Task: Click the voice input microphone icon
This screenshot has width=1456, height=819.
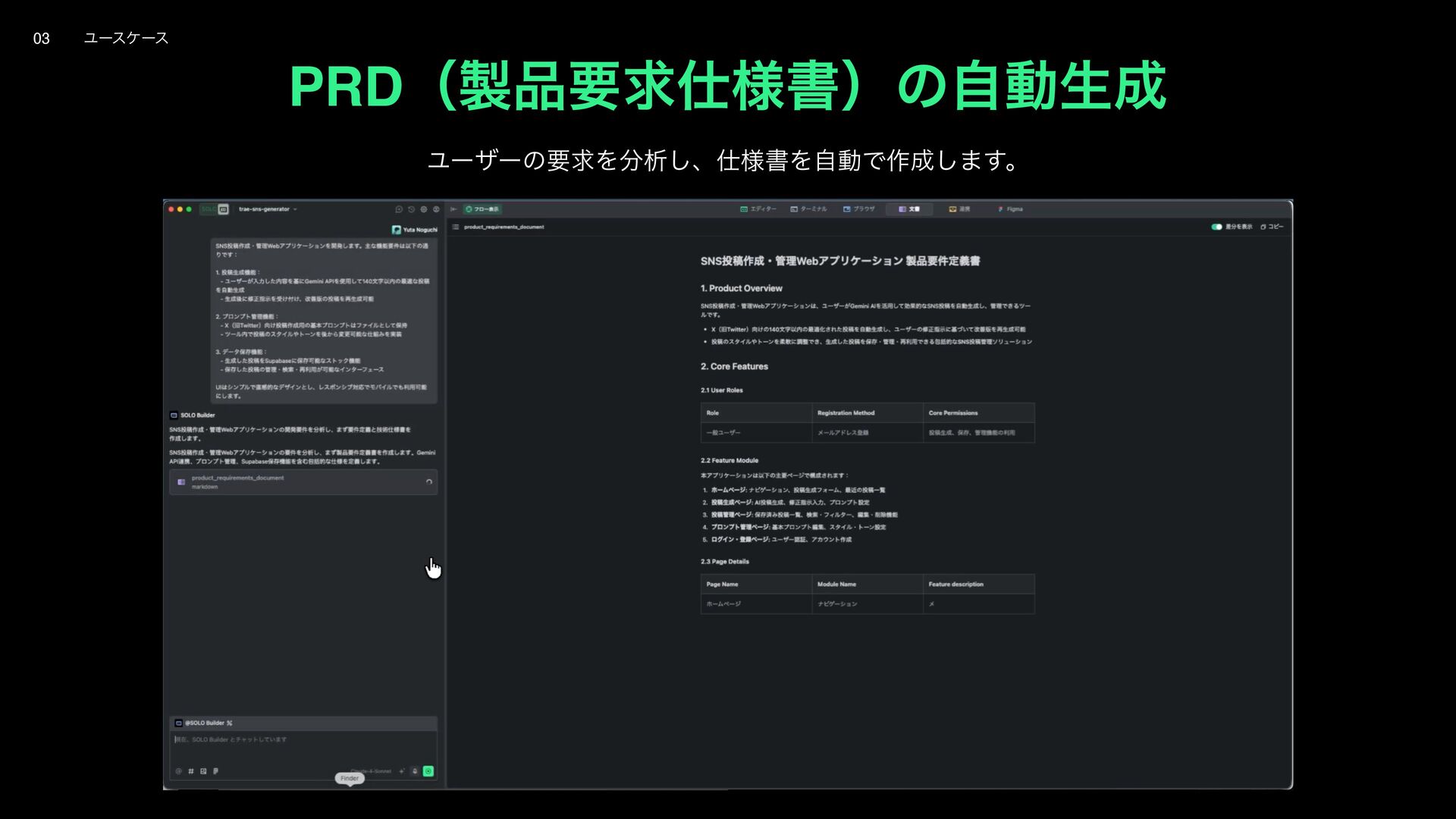Action: 415,771
